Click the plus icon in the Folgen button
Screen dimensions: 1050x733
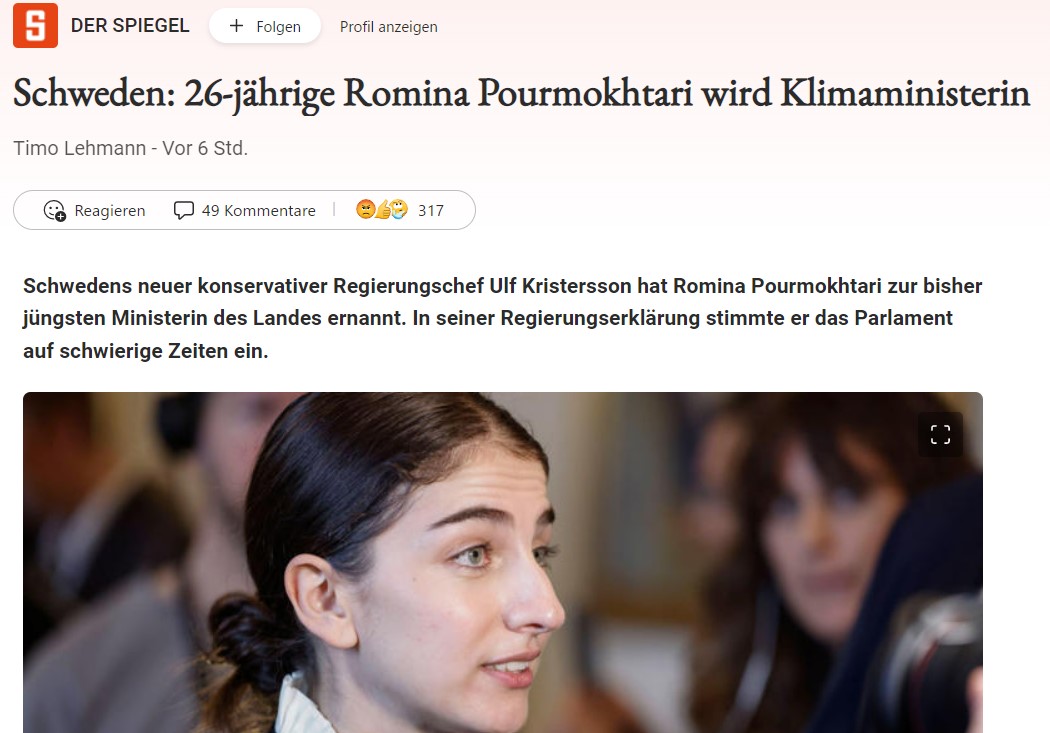[236, 26]
